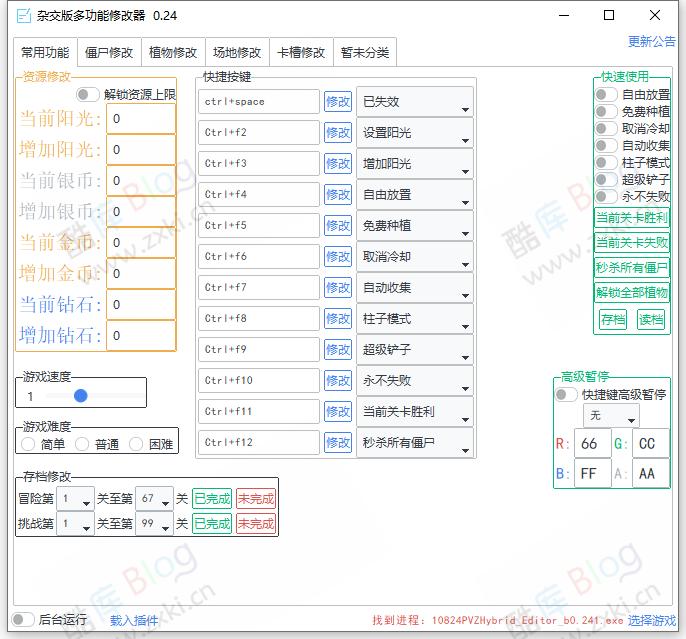The height and width of the screenshot is (639, 686).
Task: Open the 已失效 hotkey function dropdown
Action: pyautogui.click(x=415, y=101)
